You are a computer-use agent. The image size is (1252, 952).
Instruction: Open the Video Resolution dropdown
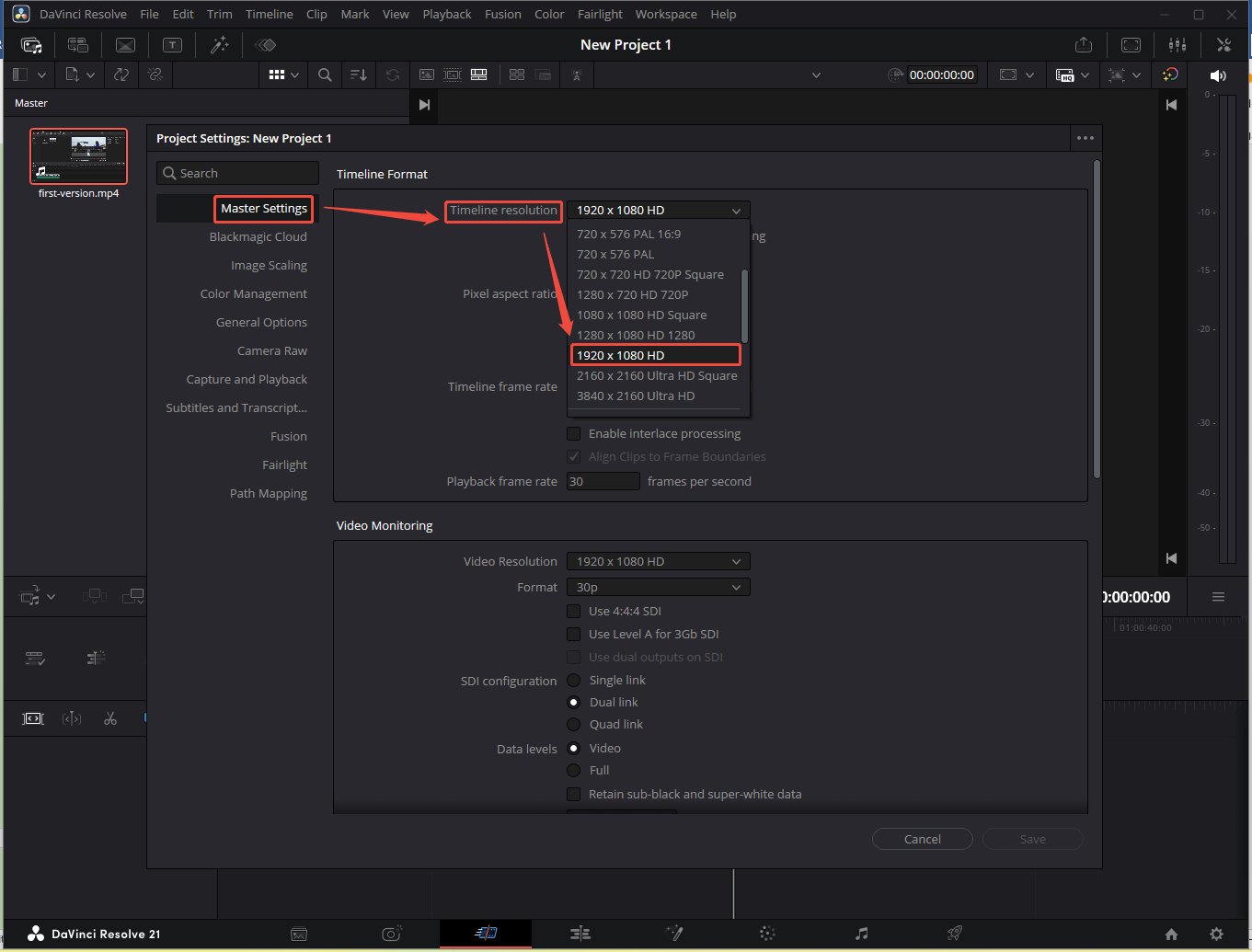coord(659,562)
